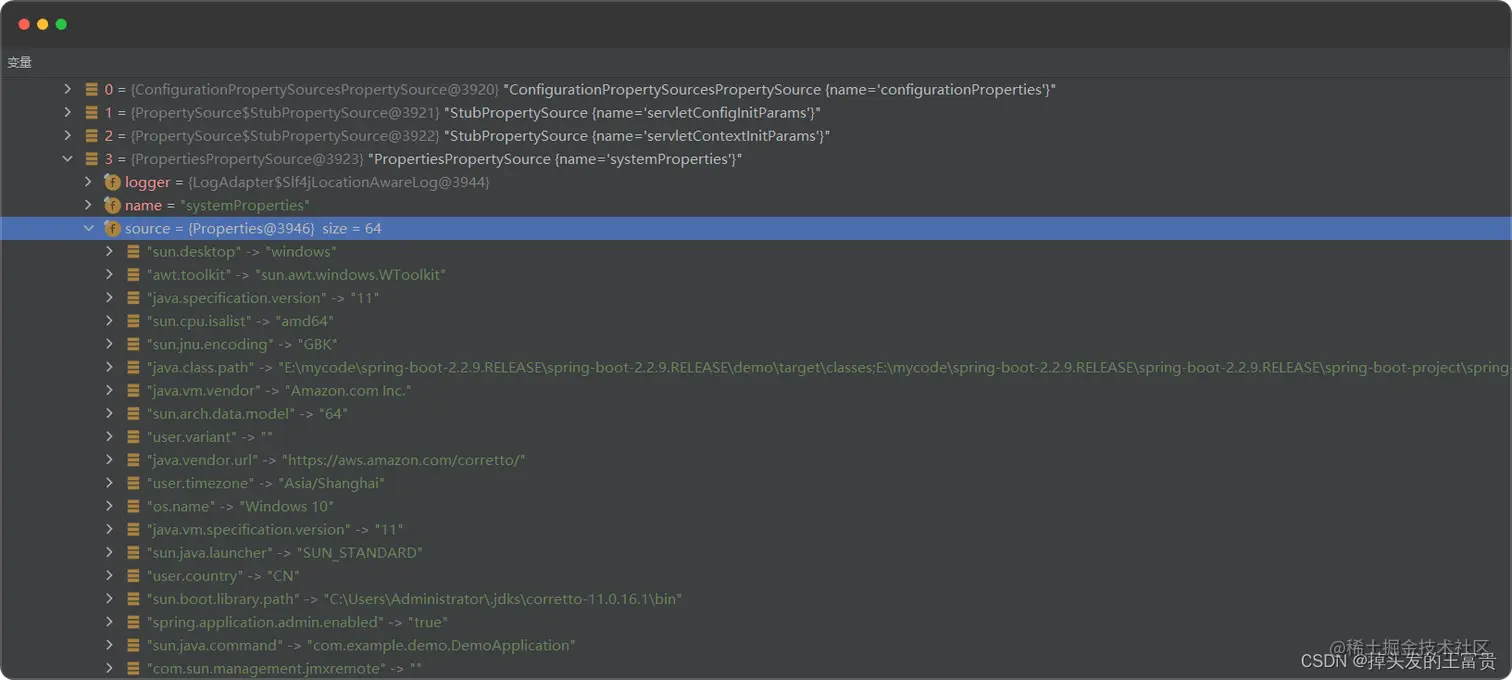Viewport: 1512px width, 680px height.
Task: Expand the name field node
Action: [88, 205]
